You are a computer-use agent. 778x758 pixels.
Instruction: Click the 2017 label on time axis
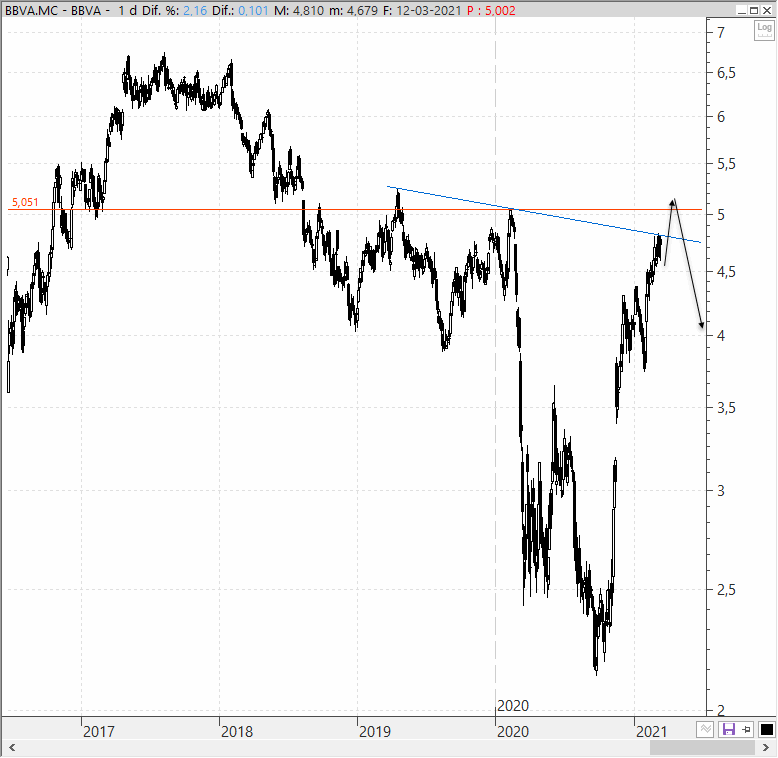98,731
